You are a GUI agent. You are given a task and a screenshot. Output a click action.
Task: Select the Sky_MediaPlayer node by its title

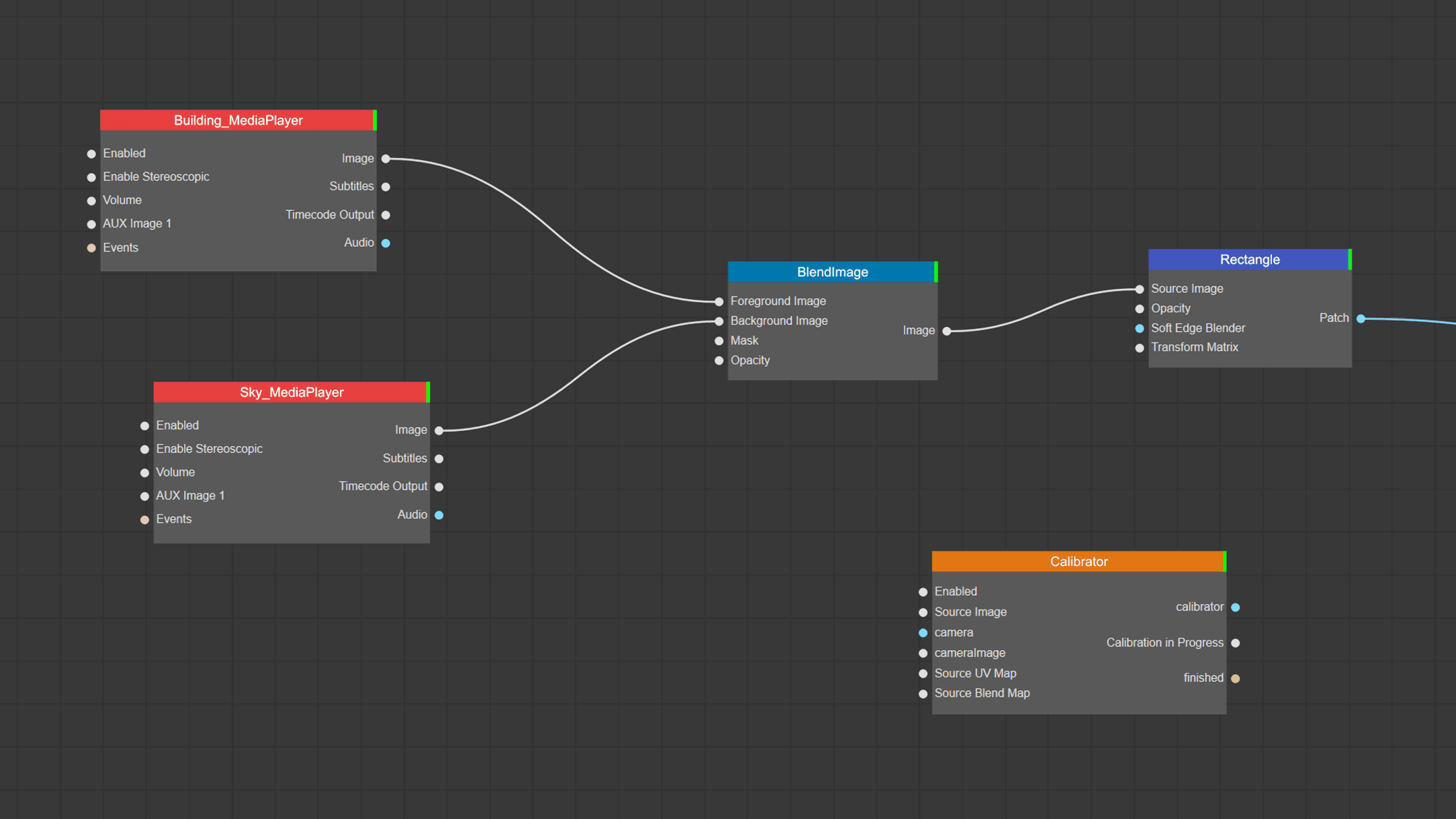(291, 392)
